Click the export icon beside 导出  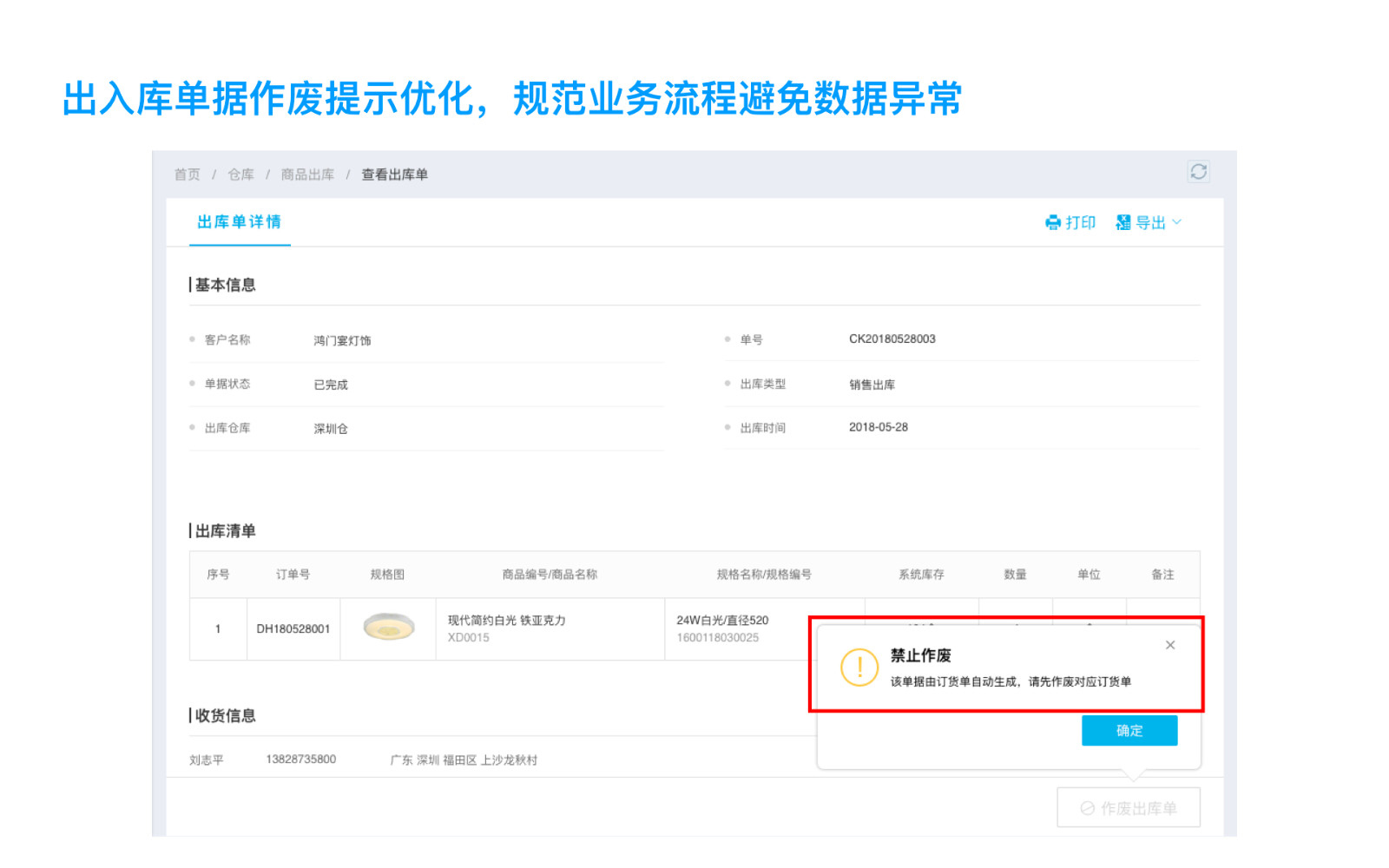[x=1123, y=223]
